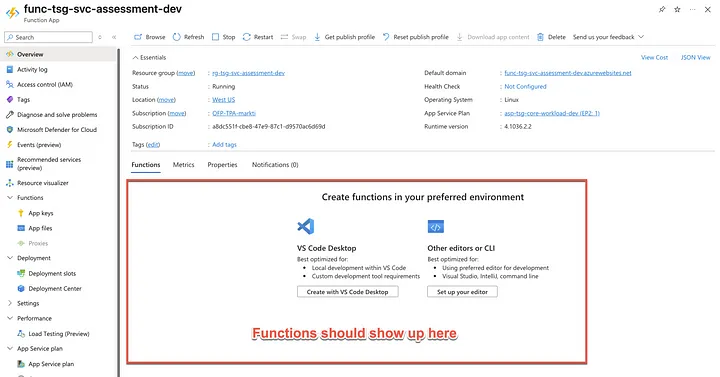Open Diagnose and solve problems
This screenshot has width=720, height=377.
[57, 115]
